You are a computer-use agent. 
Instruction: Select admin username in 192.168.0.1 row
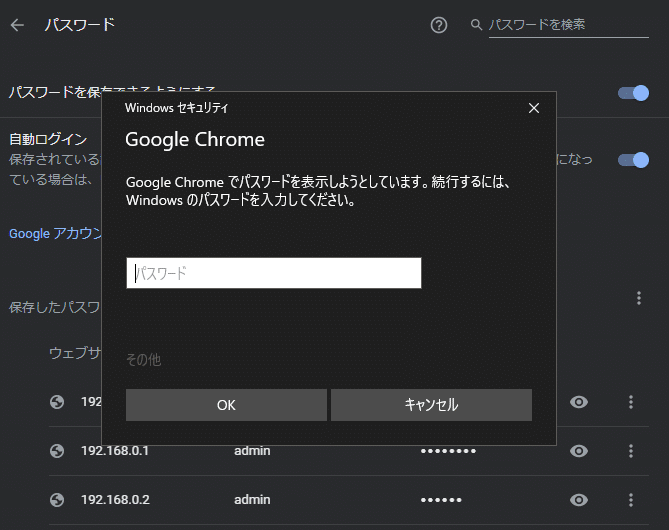[x=252, y=451]
